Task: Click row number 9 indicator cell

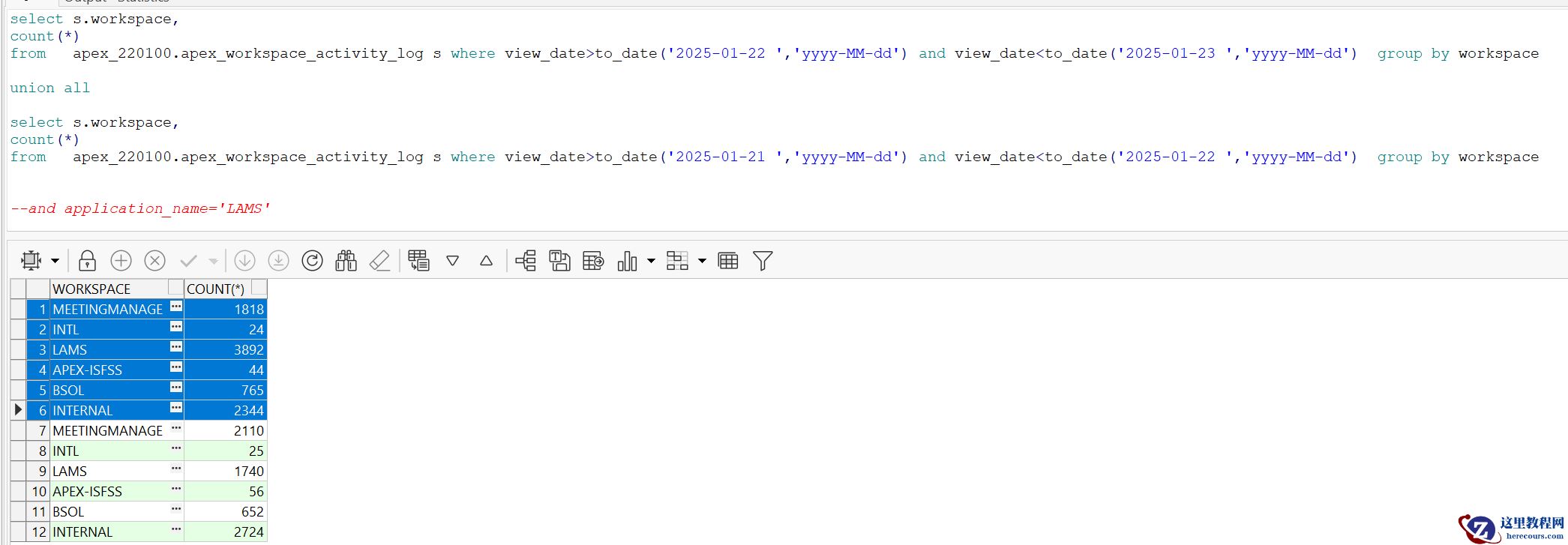Action: (37, 471)
